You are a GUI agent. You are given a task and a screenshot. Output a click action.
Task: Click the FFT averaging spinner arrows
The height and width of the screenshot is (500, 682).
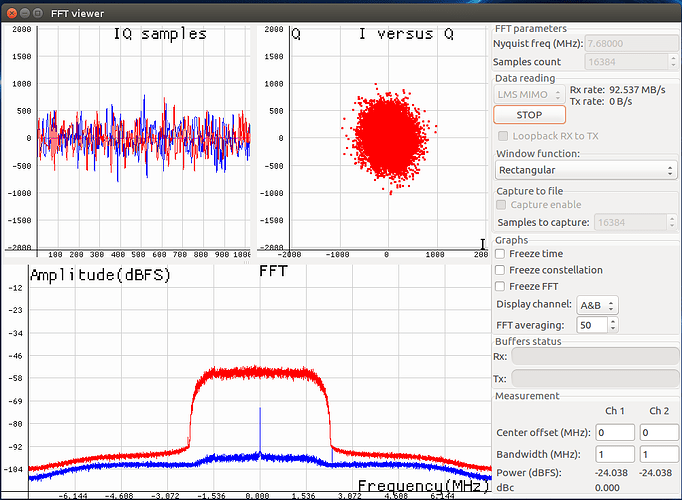(613, 325)
